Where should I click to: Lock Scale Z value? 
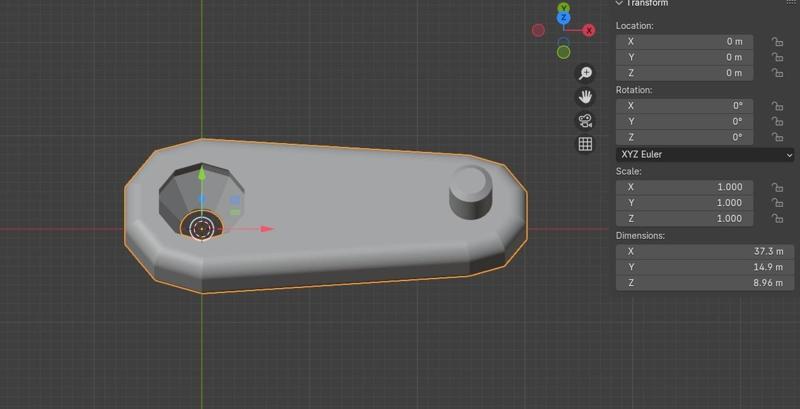pyautogui.click(x=777, y=219)
